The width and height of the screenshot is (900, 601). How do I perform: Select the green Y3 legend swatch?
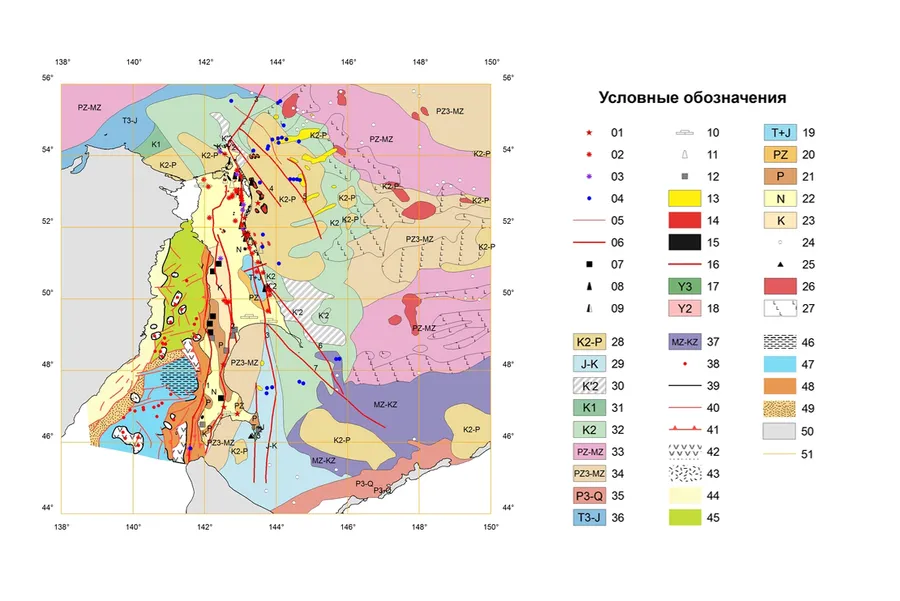[683, 286]
